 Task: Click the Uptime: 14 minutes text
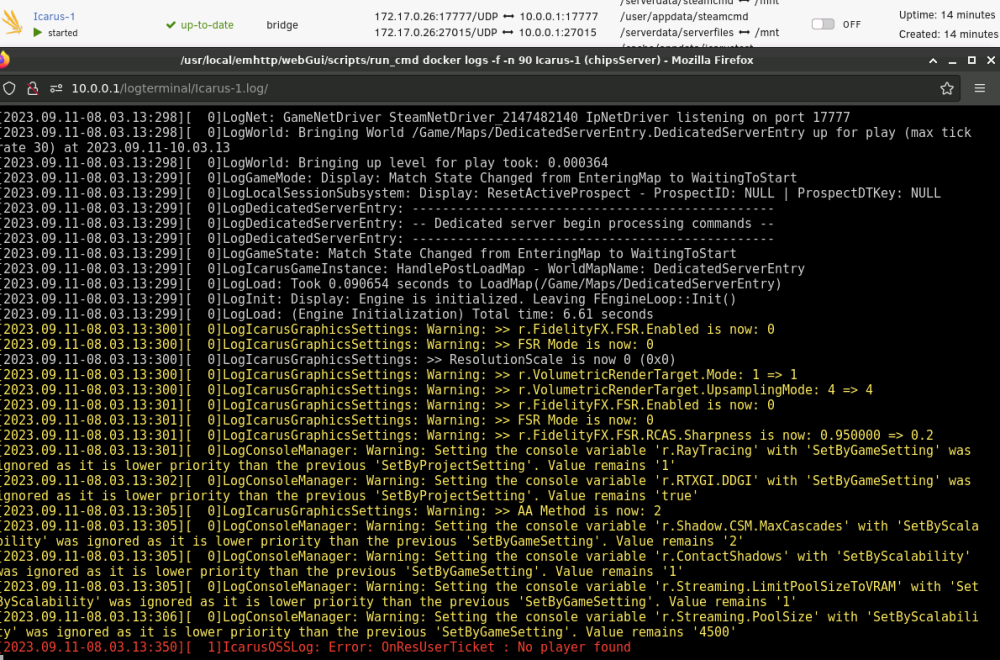click(x=946, y=15)
